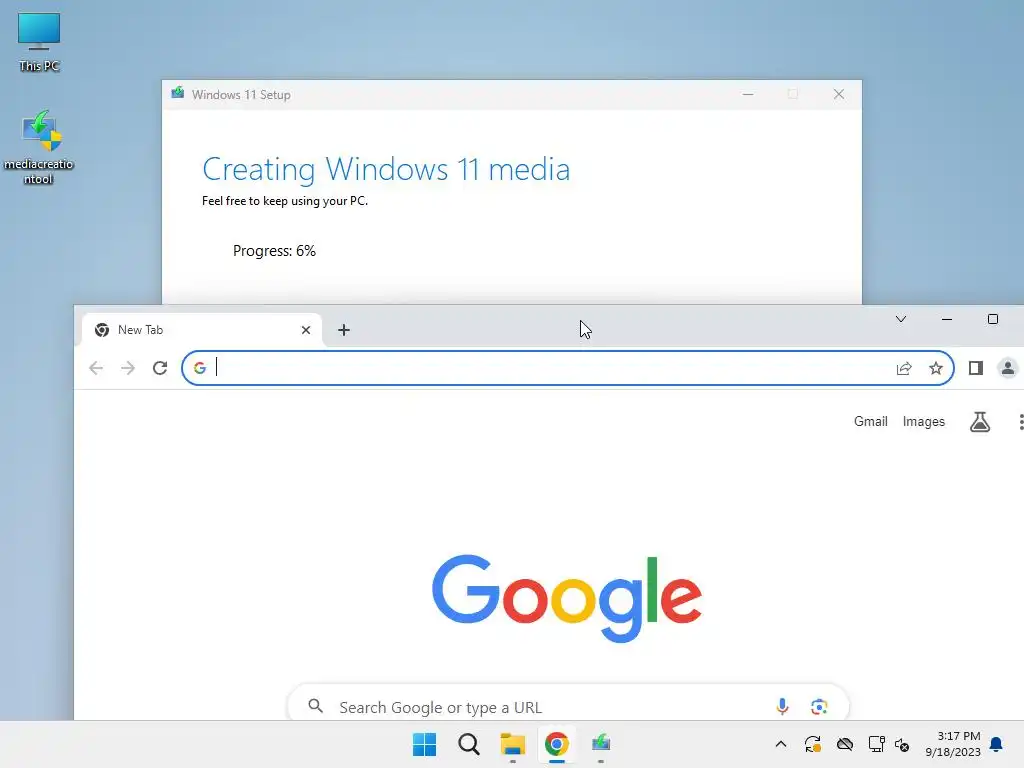Minimize the Windows 11 Setup window
Screen dimensions: 1024x768
(x=748, y=95)
